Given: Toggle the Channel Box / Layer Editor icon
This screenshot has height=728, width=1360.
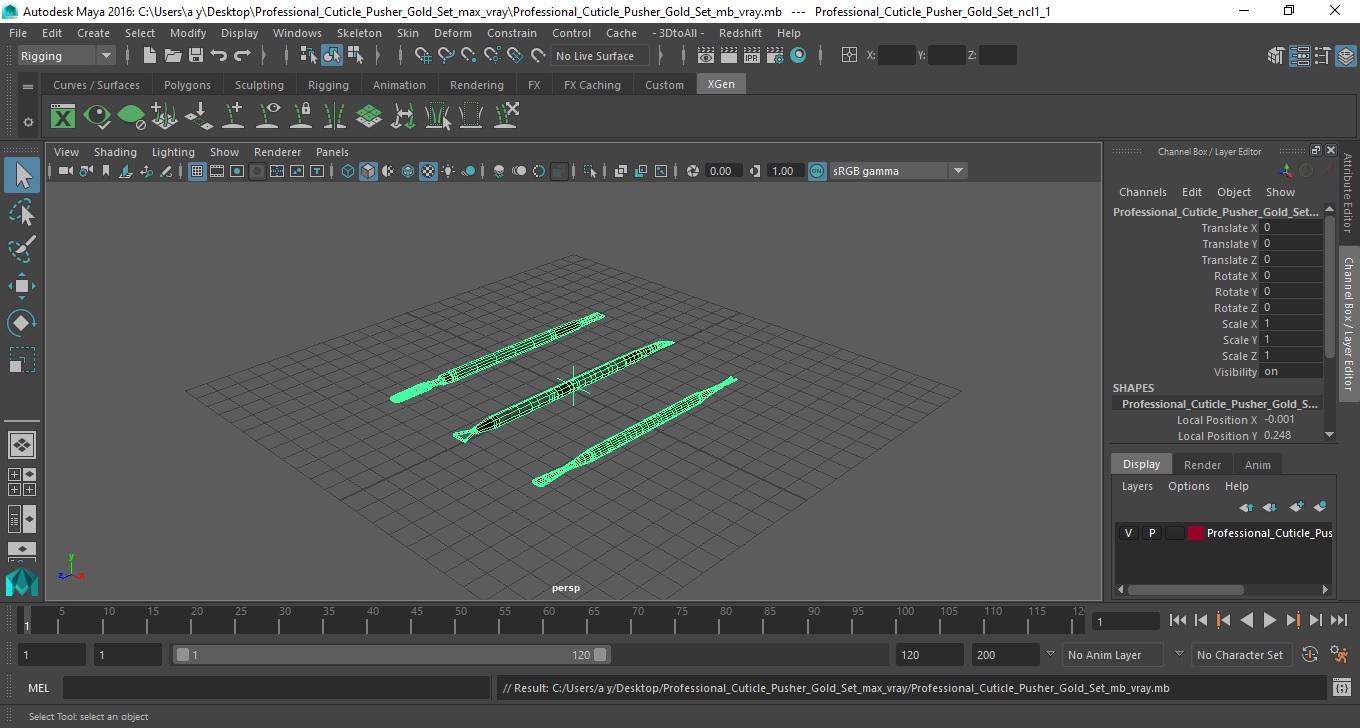Looking at the screenshot, I should pos(1346,56).
